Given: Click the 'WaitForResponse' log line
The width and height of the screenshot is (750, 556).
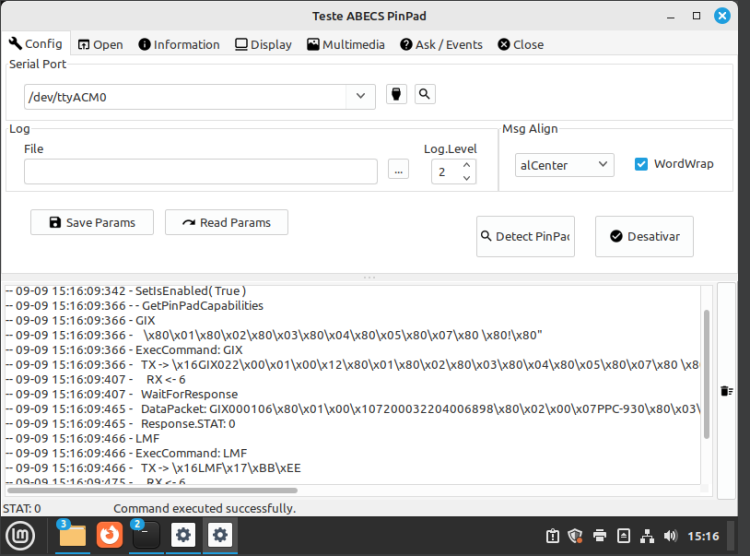Looking at the screenshot, I should 122,394.
